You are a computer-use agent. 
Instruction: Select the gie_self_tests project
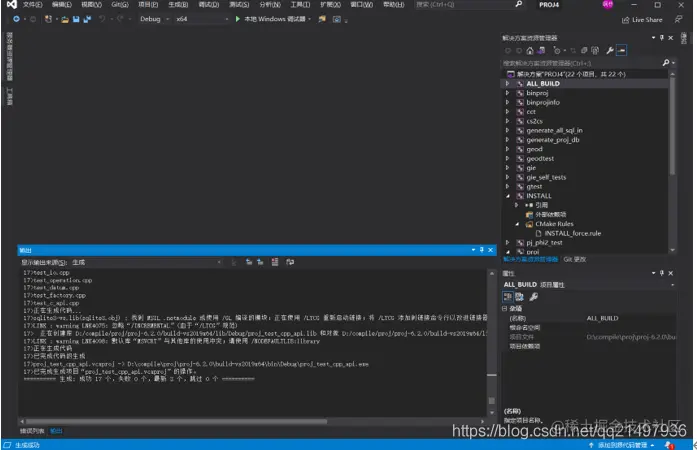(546, 177)
